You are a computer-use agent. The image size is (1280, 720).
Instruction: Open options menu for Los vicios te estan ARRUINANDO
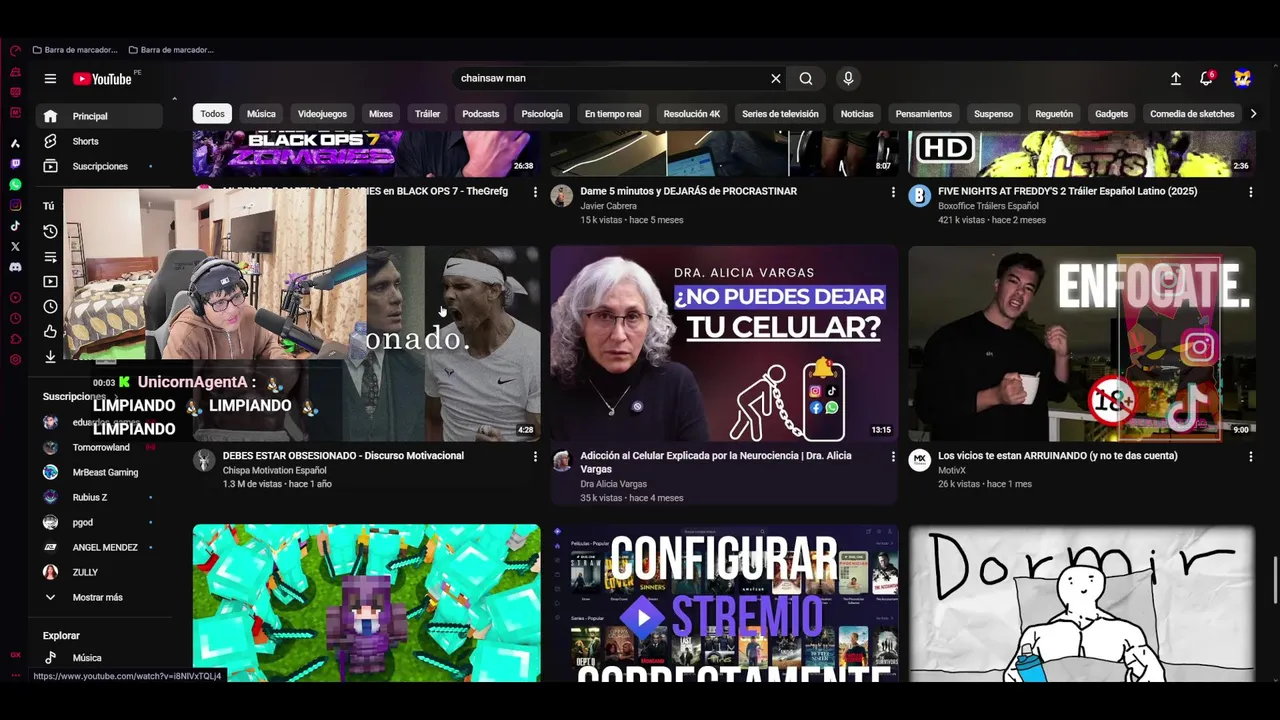click(1250, 456)
